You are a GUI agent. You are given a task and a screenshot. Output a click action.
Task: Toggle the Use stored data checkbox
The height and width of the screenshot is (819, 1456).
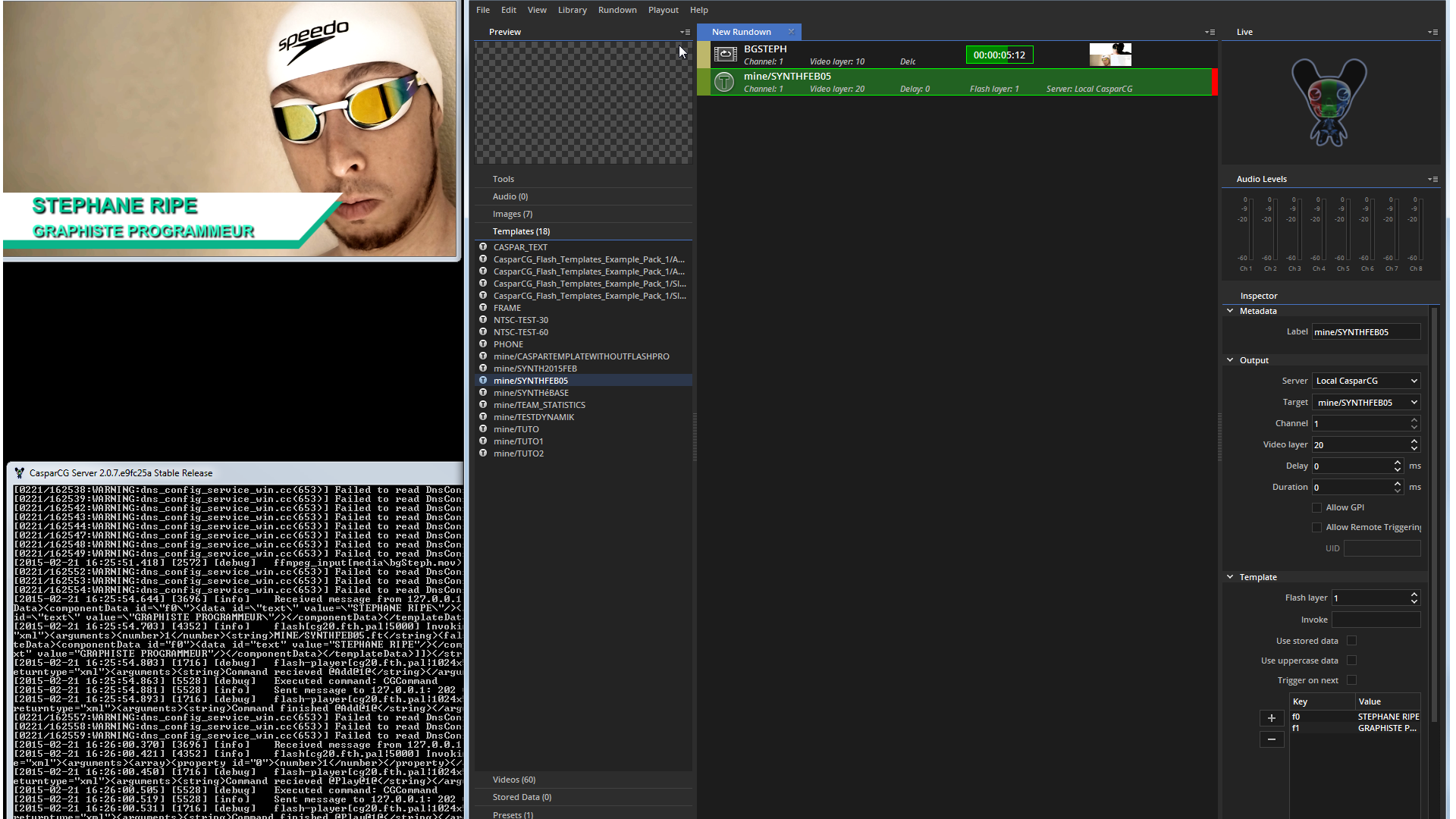(1351, 641)
